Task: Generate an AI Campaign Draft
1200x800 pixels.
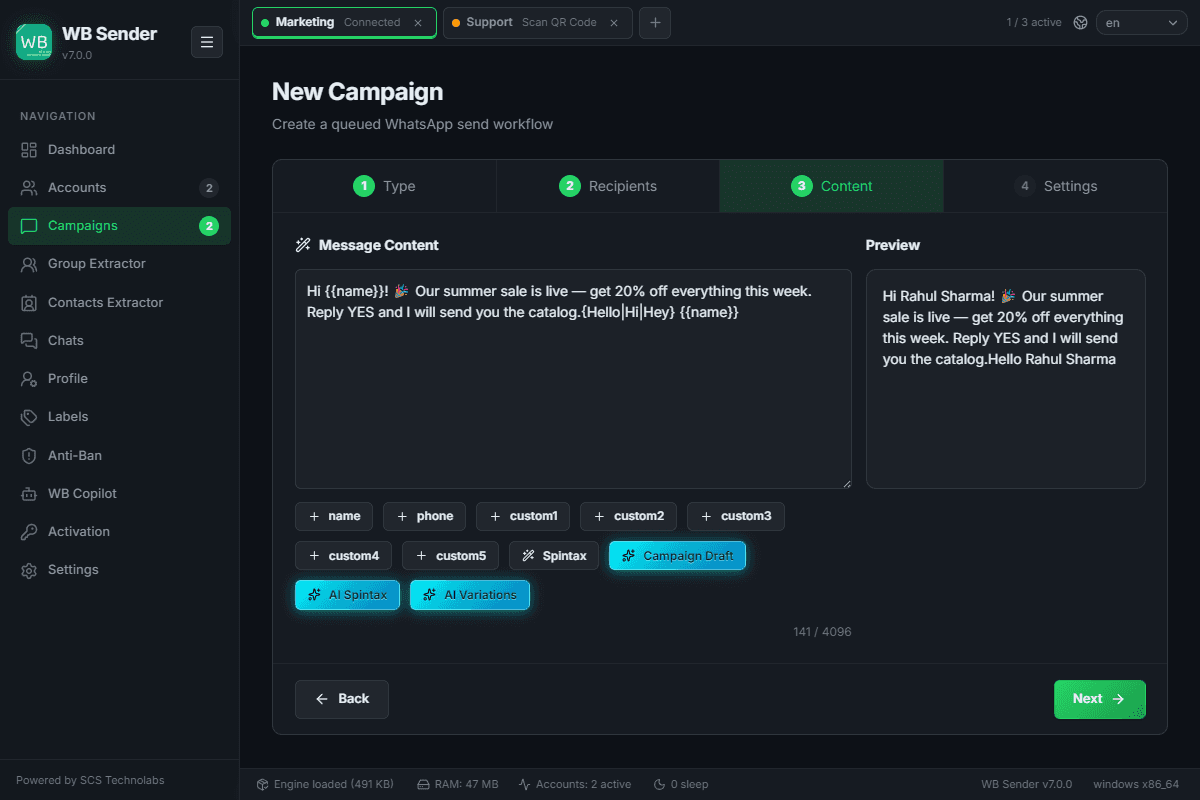Action: (677, 556)
